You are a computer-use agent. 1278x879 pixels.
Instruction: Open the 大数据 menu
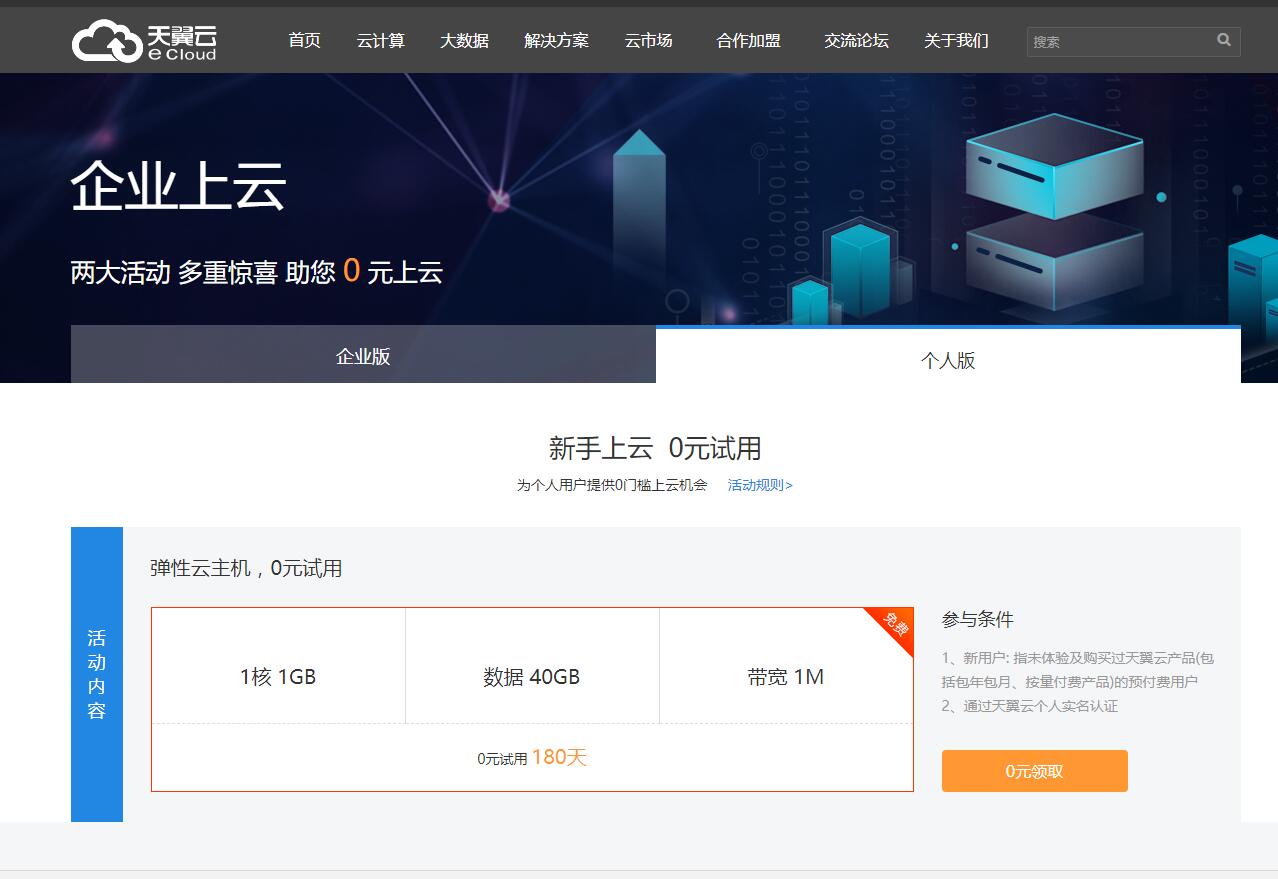[x=464, y=41]
